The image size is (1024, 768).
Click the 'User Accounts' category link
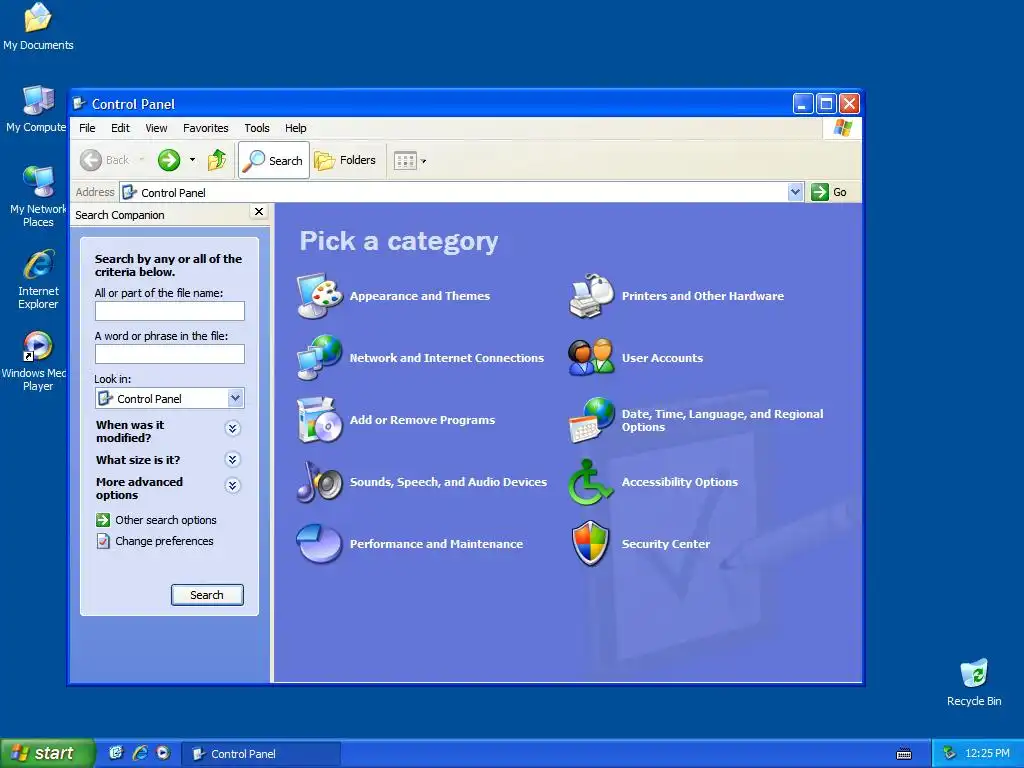point(662,358)
